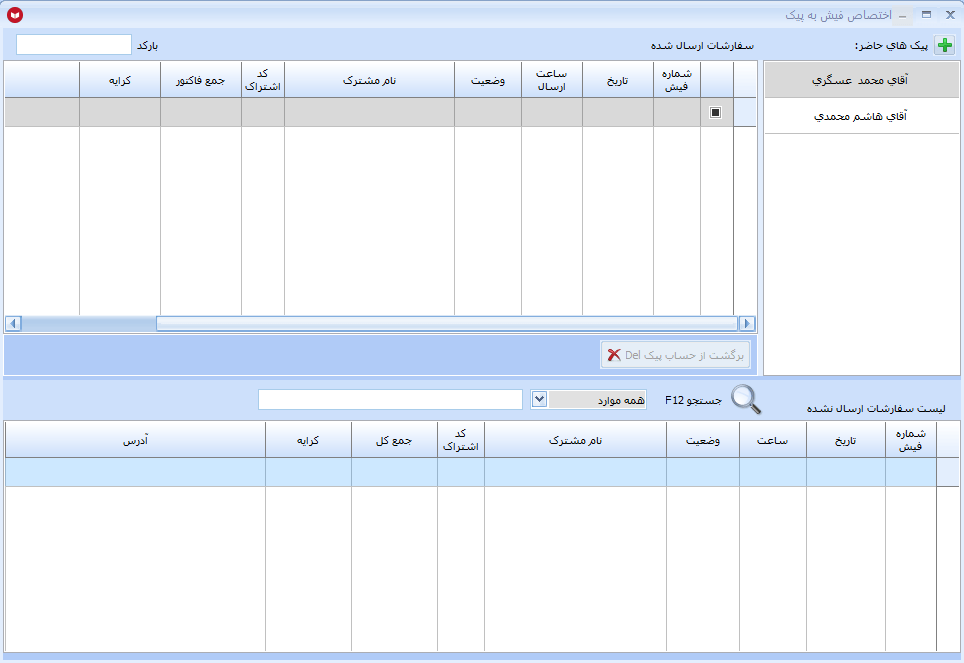Click the horizontal scrollbar right arrow
Screen dimensions: 964x663
pos(747,324)
